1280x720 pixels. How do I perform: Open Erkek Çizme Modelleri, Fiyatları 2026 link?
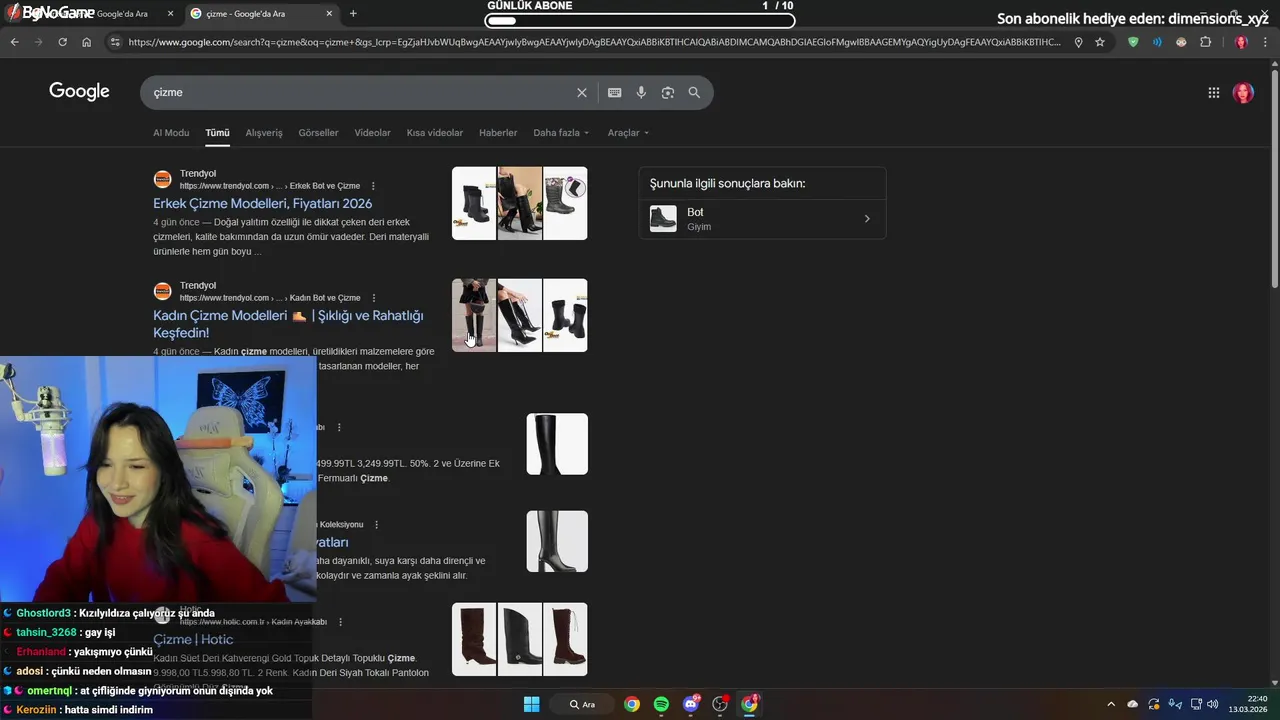click(262, 203)
